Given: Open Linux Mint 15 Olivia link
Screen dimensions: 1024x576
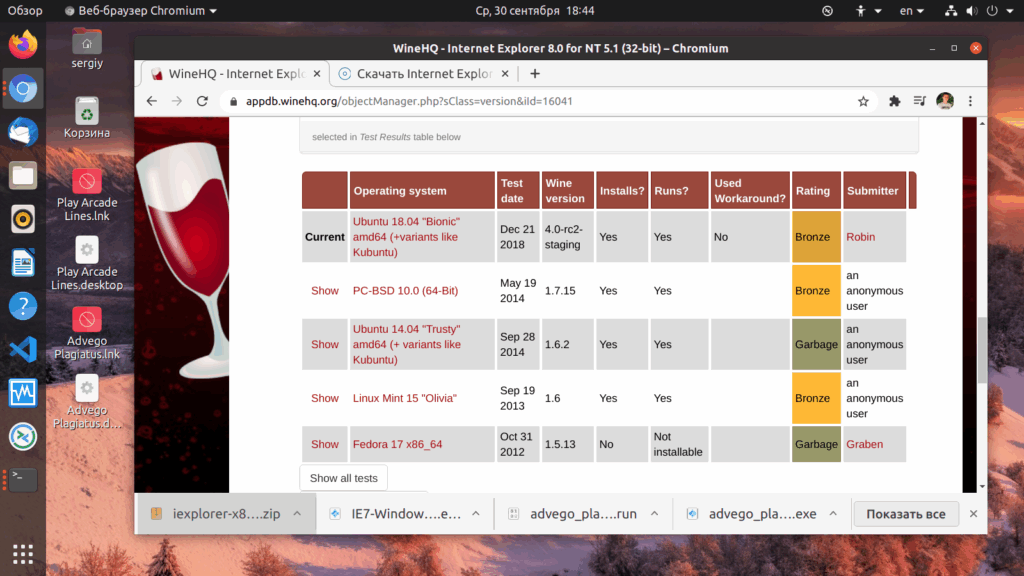Looking at the screenshot, I should tap(404, 398).
